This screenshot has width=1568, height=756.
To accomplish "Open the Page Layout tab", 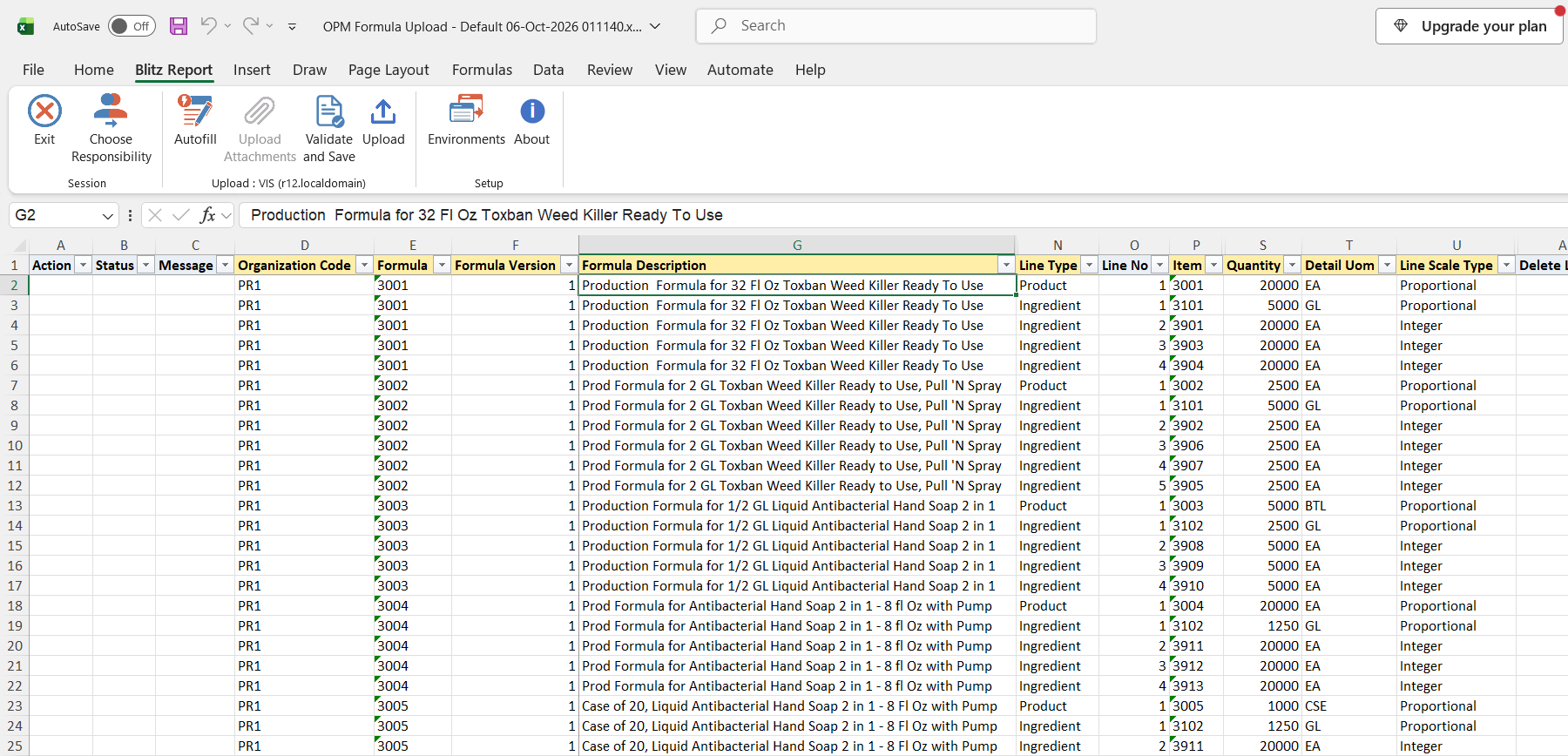I will point(389,70).
